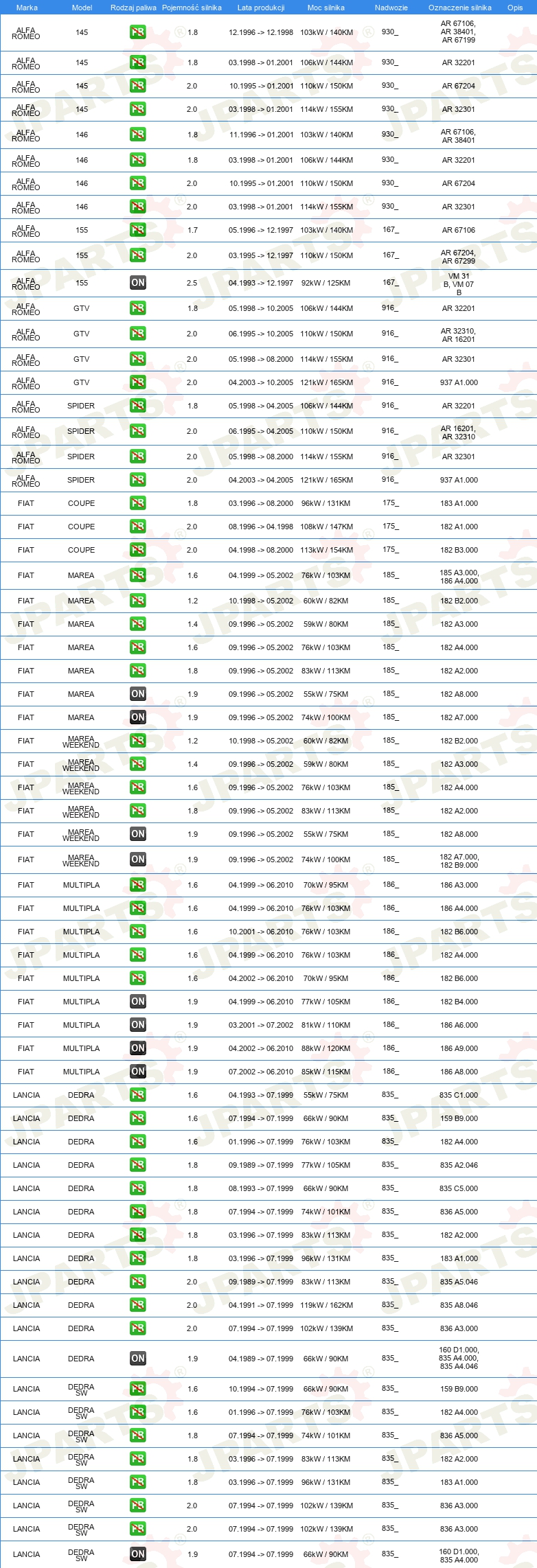Click the Nadwozie column header

point(391,8)
